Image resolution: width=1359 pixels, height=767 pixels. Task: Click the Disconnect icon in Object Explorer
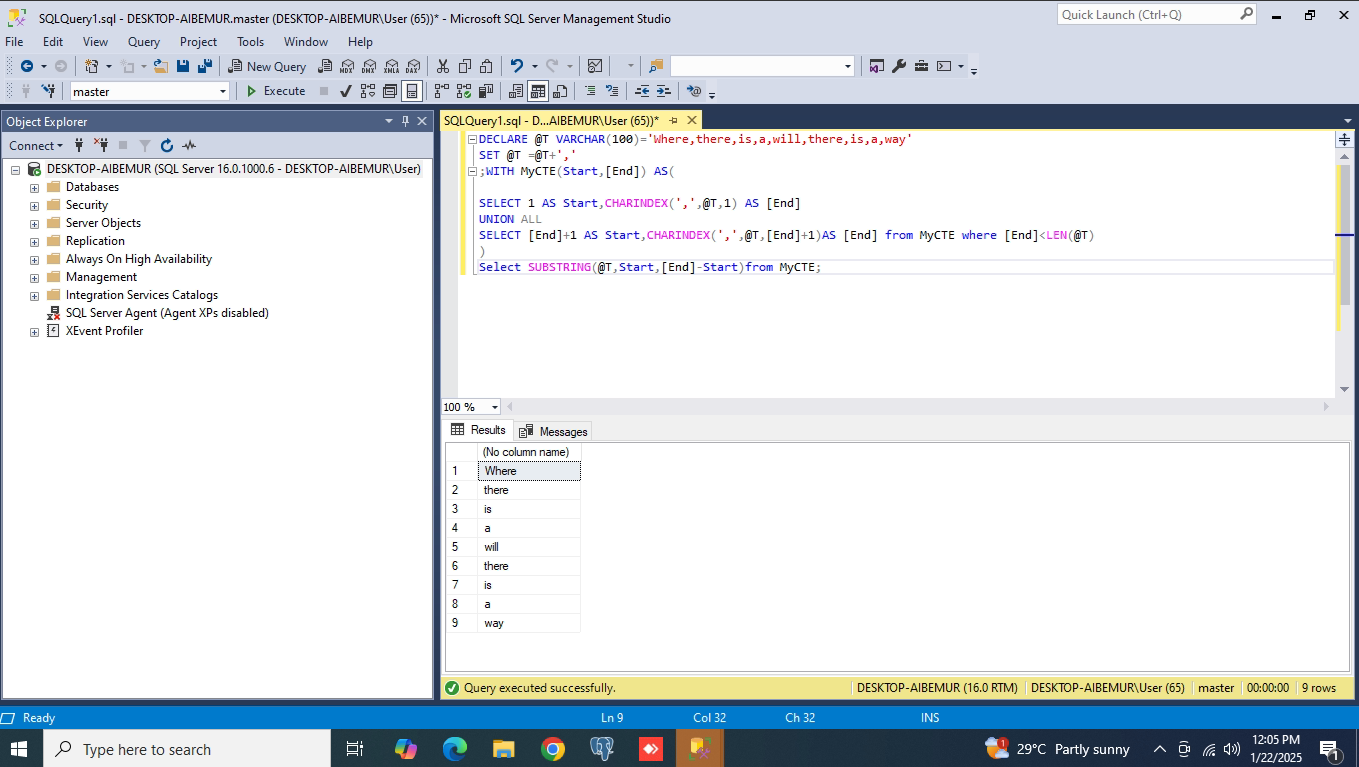click(x=101, y=146)
